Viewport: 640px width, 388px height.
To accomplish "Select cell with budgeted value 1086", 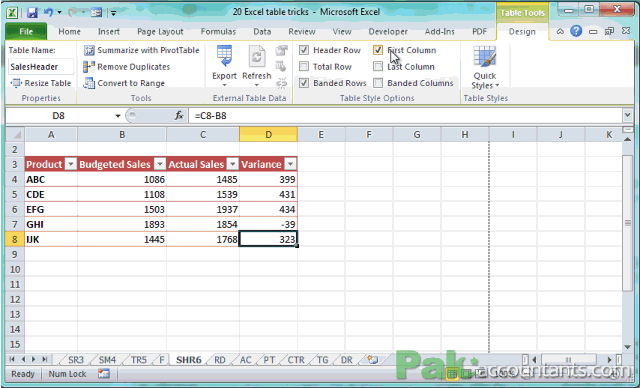I will tap(122, 179).
